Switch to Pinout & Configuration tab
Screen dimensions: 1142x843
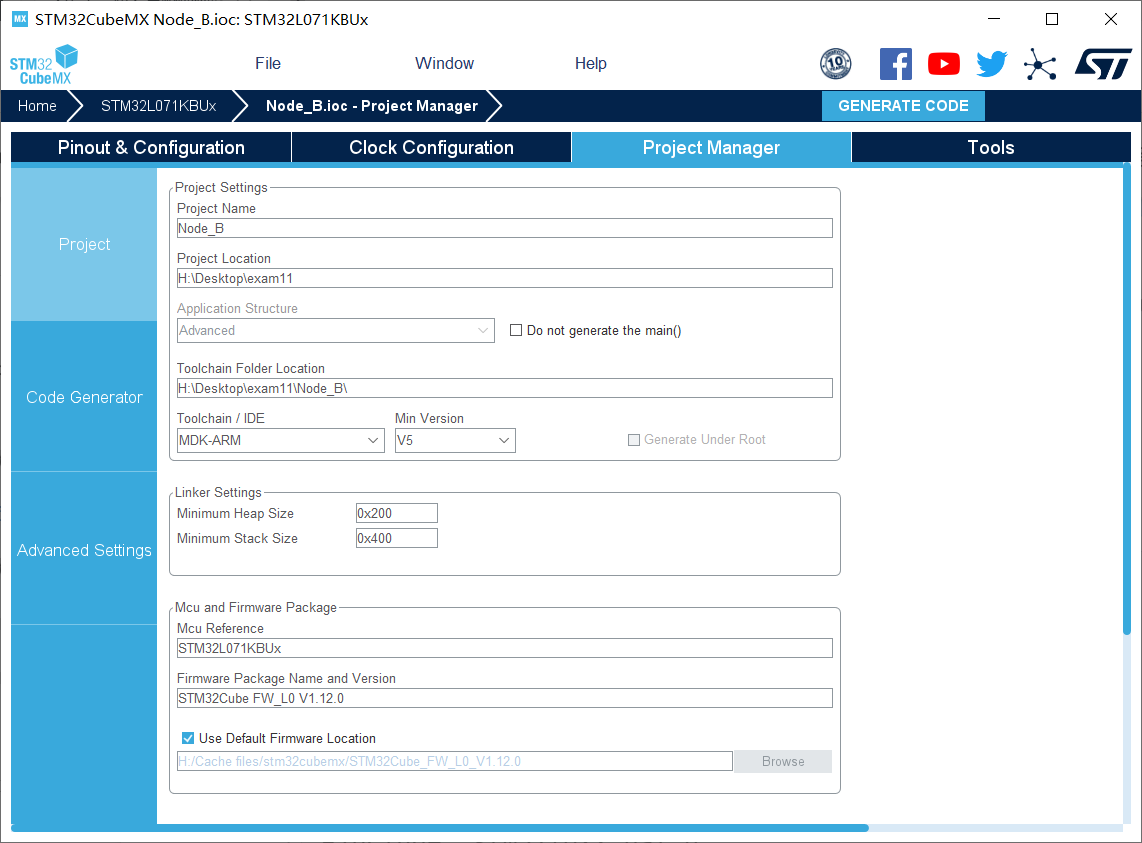(151, 147)
